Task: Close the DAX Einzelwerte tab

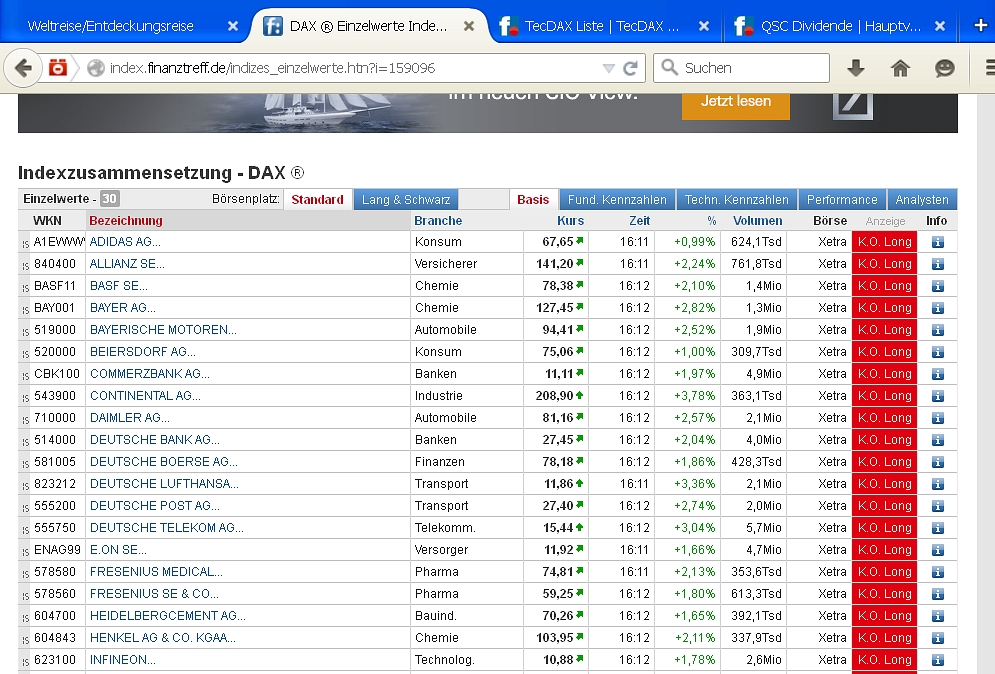Action: point(469,26)
